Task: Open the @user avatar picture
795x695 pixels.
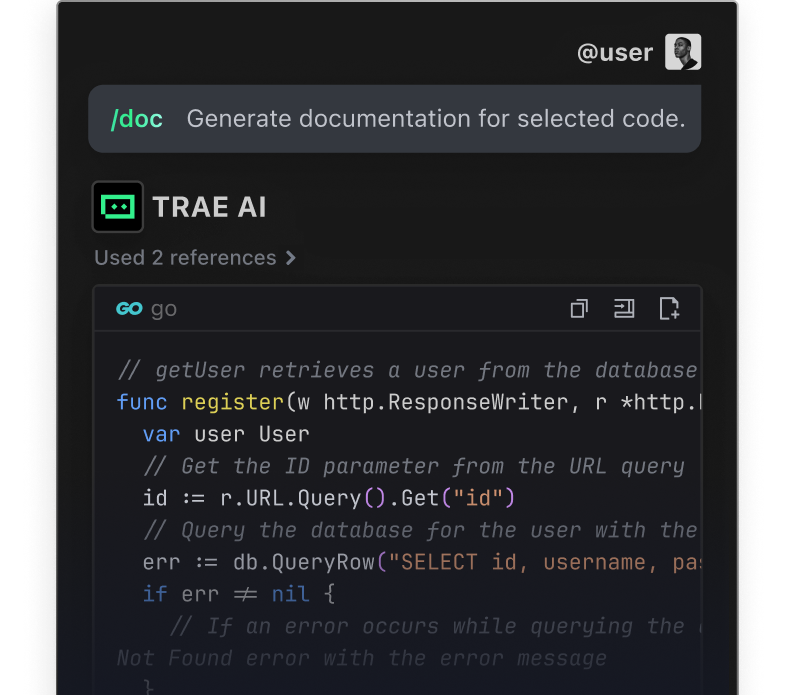Action: click(x=683, y=52)
